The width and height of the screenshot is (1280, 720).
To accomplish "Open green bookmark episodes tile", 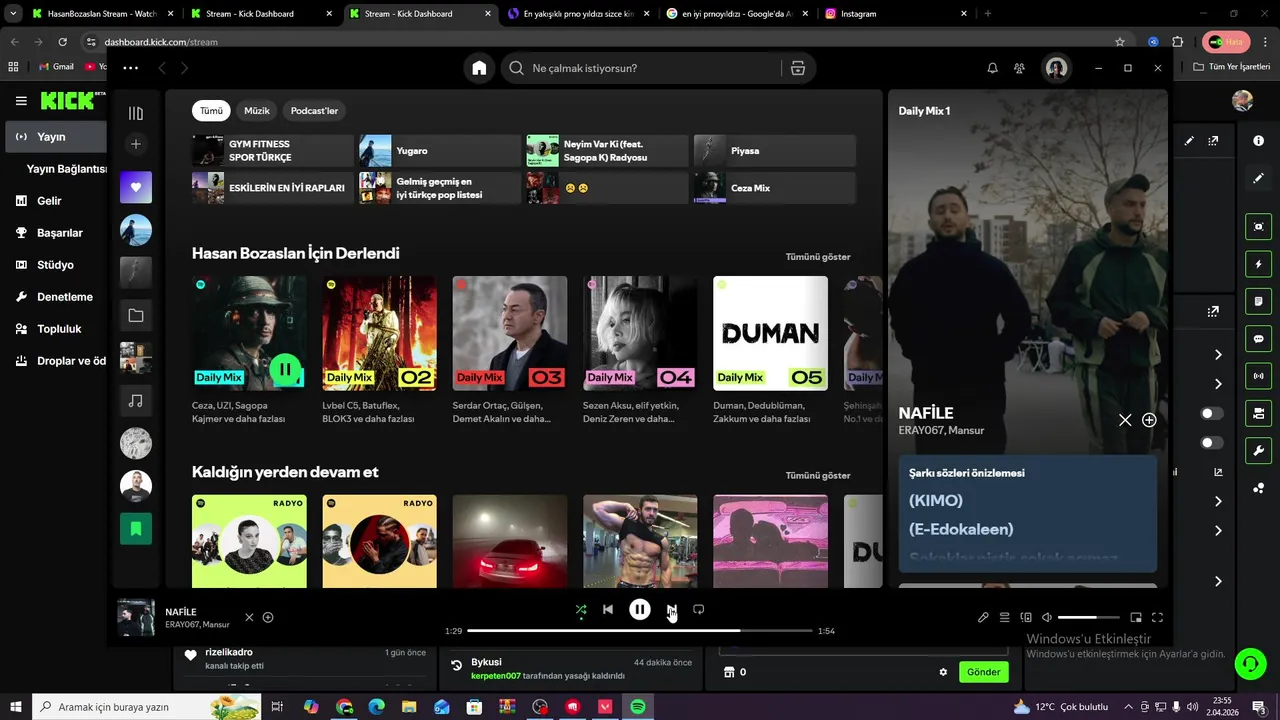I will coord(136,528).
